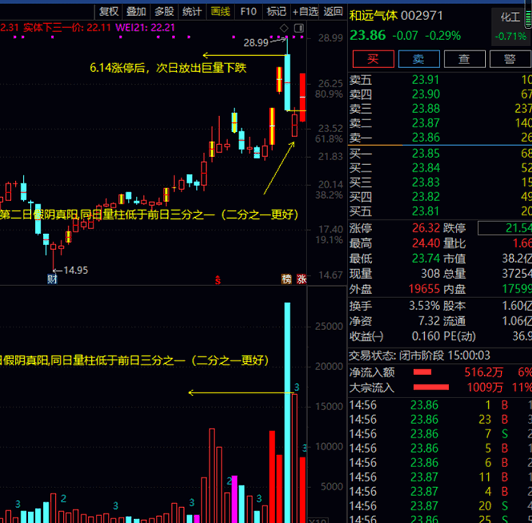Select 买二 price 23.84
532x523 pixels.
click(x=426, y=168)
